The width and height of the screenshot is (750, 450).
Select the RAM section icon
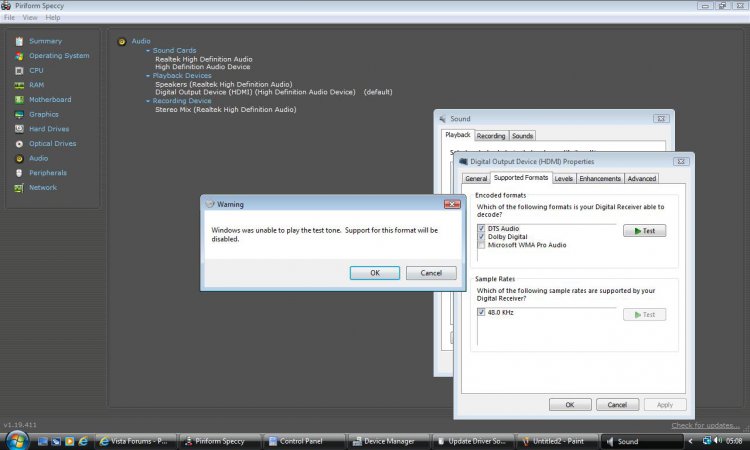[x=19, y=85]
